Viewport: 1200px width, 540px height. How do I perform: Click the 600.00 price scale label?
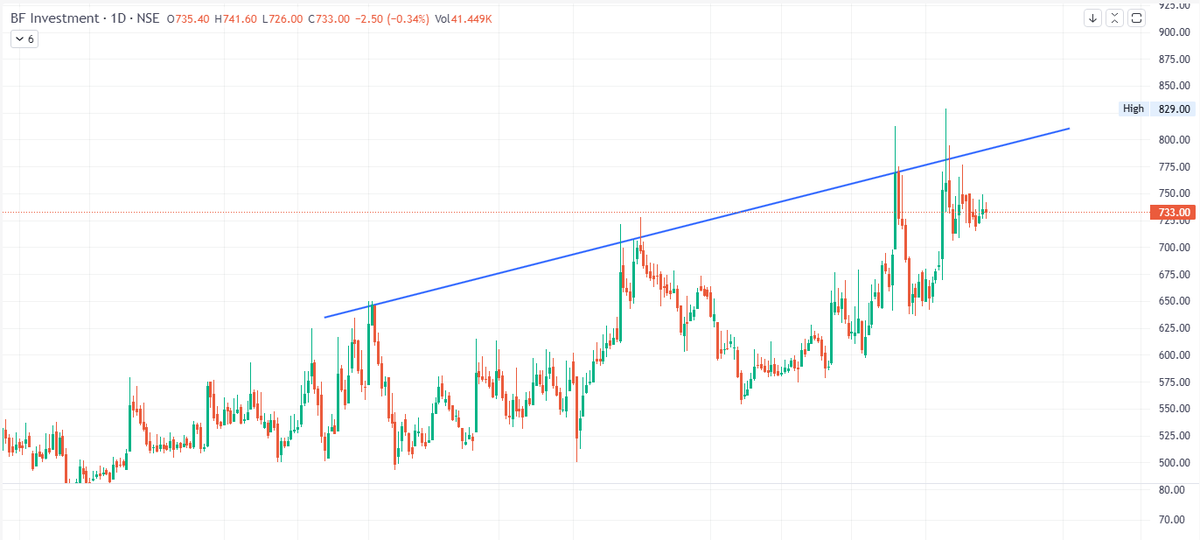(1174, 355)
